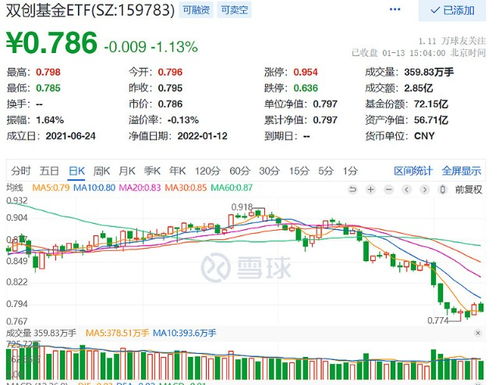The width and height of the screenshot is (499, 385).
Task: Shift chart left with left arrow icon
Action: (406, 190)
